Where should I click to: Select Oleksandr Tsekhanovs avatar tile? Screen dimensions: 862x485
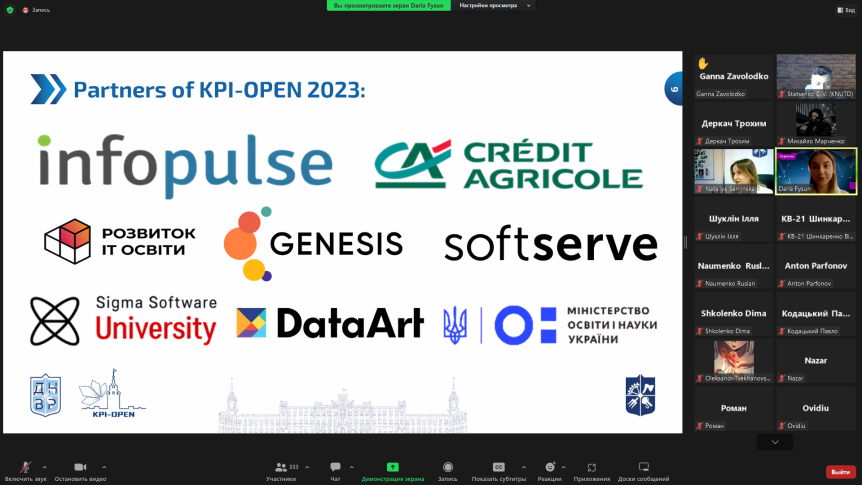tap(733, 361)
